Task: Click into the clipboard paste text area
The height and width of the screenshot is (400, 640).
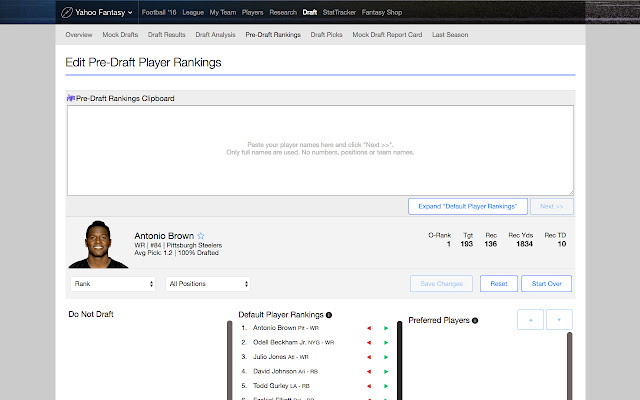Action: tap(320, 150)
